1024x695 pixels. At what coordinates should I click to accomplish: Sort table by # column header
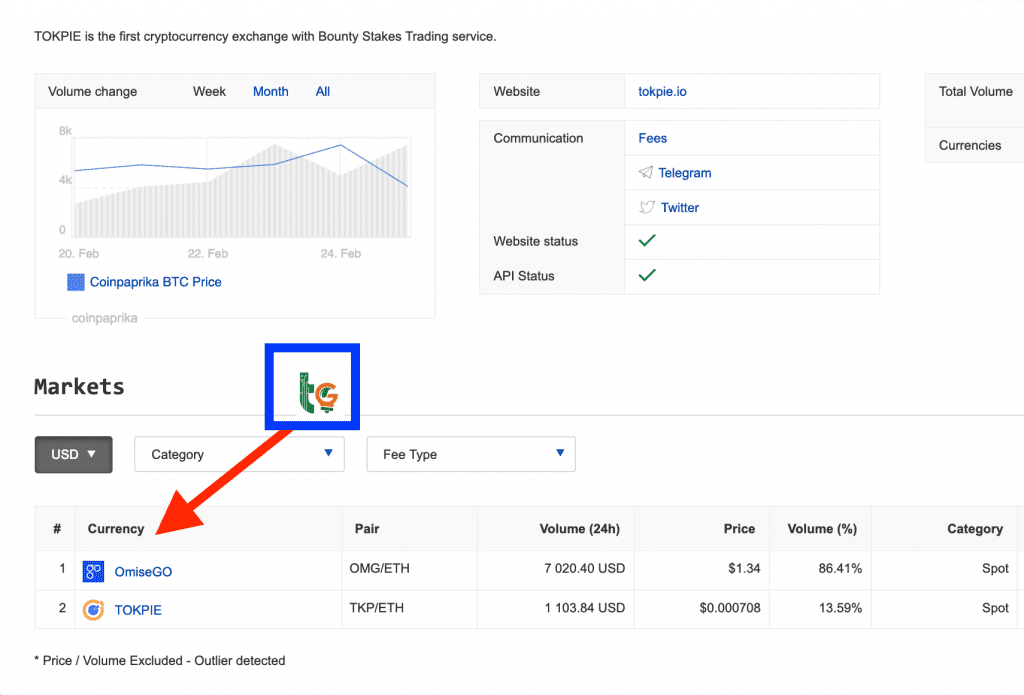(x=57, y=528)
